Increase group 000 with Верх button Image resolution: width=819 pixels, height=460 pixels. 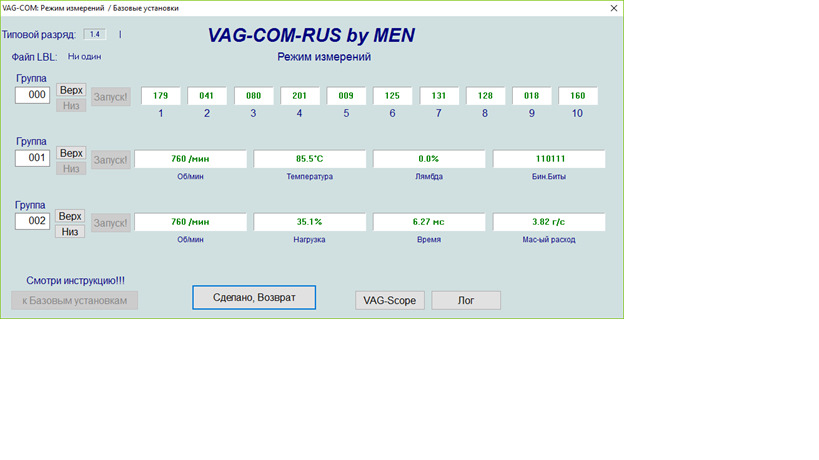pyautogui.click(x=71, y=90)
